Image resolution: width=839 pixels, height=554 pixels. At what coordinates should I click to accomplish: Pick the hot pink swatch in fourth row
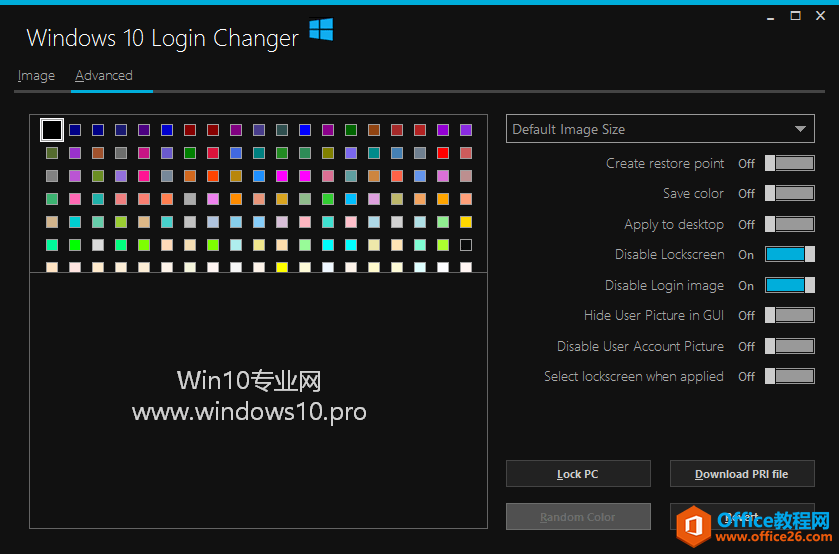coord(75,199)
